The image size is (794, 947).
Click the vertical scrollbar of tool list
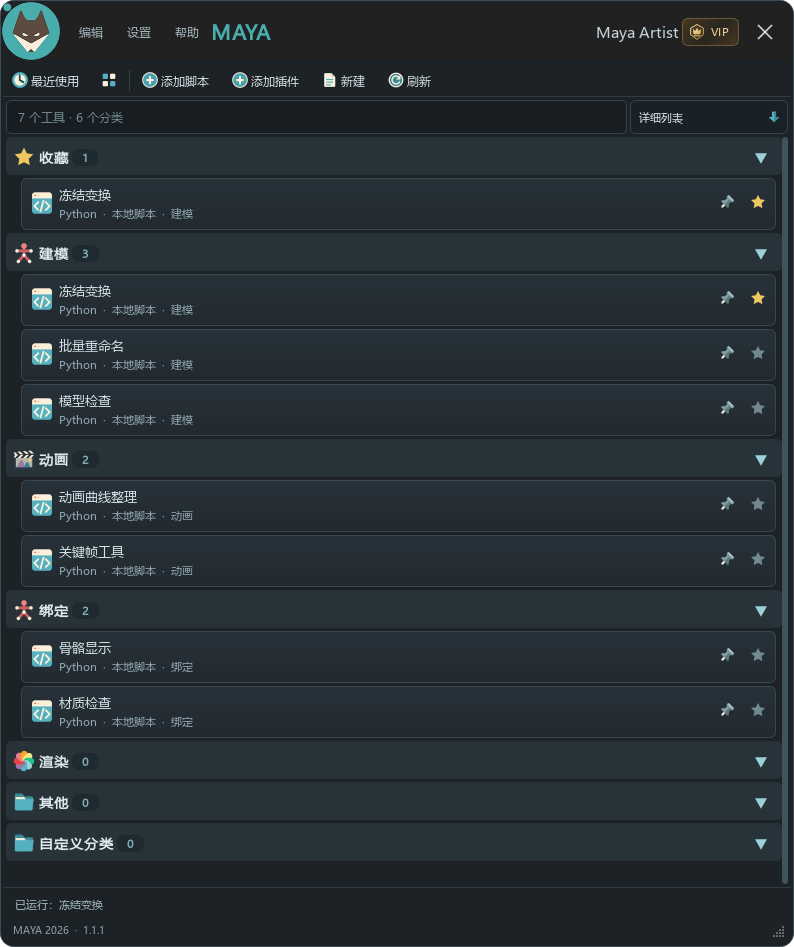(x=785, y=511)
